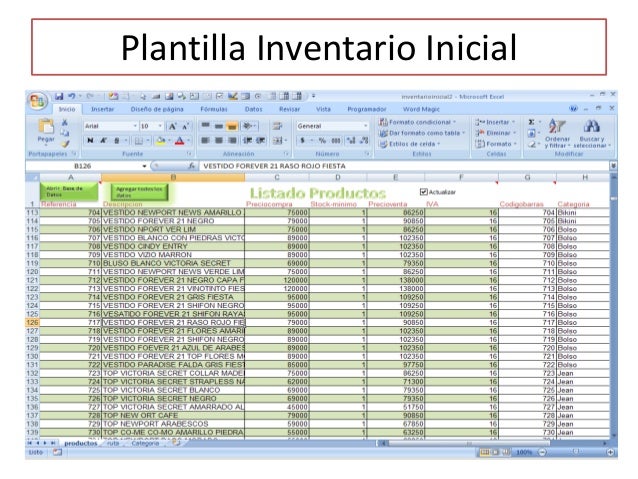Increase font size with large A

click(x=173, y=127)
